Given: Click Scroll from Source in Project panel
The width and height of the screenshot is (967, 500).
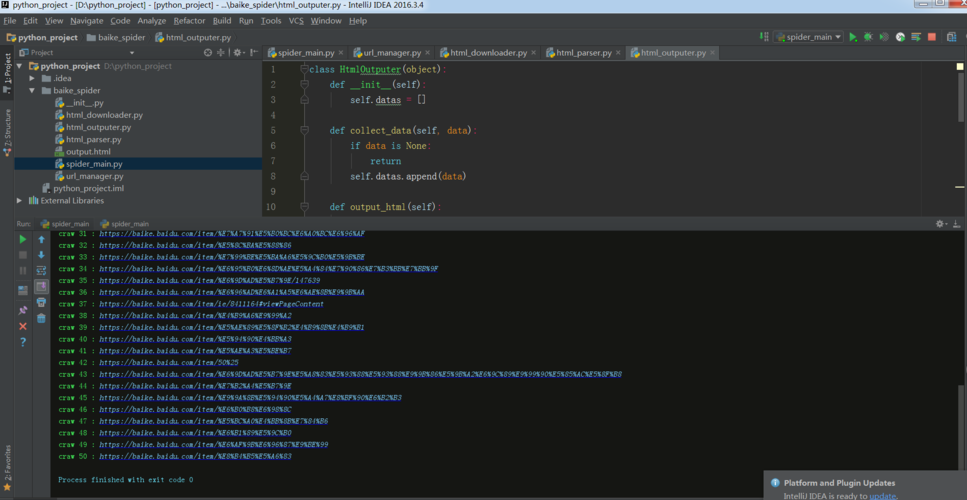Looking at the screenshot, I should coord(208,52).
